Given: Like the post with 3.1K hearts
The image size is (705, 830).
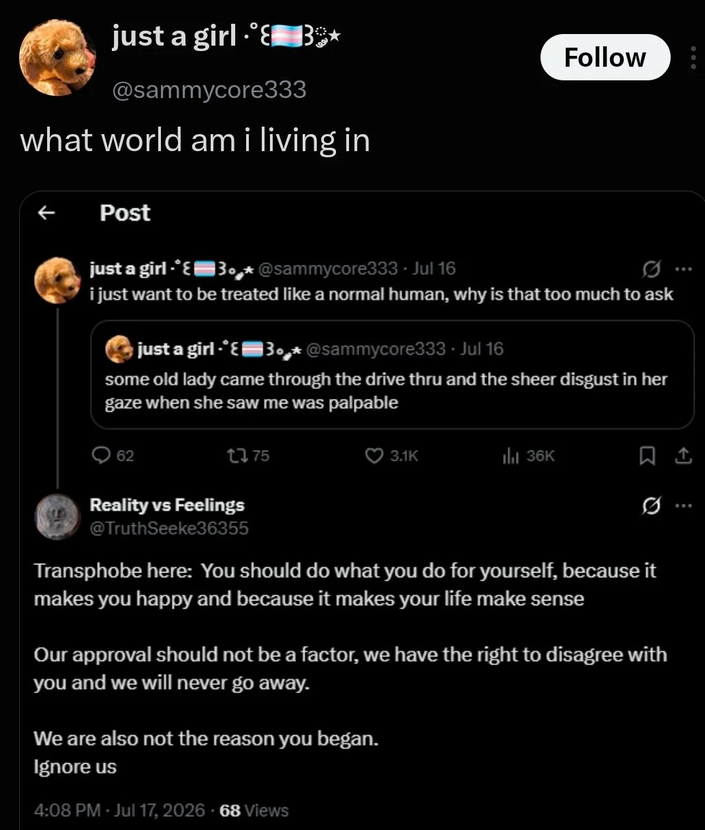Looking at the screenshot, I should [x=374, y=455].
